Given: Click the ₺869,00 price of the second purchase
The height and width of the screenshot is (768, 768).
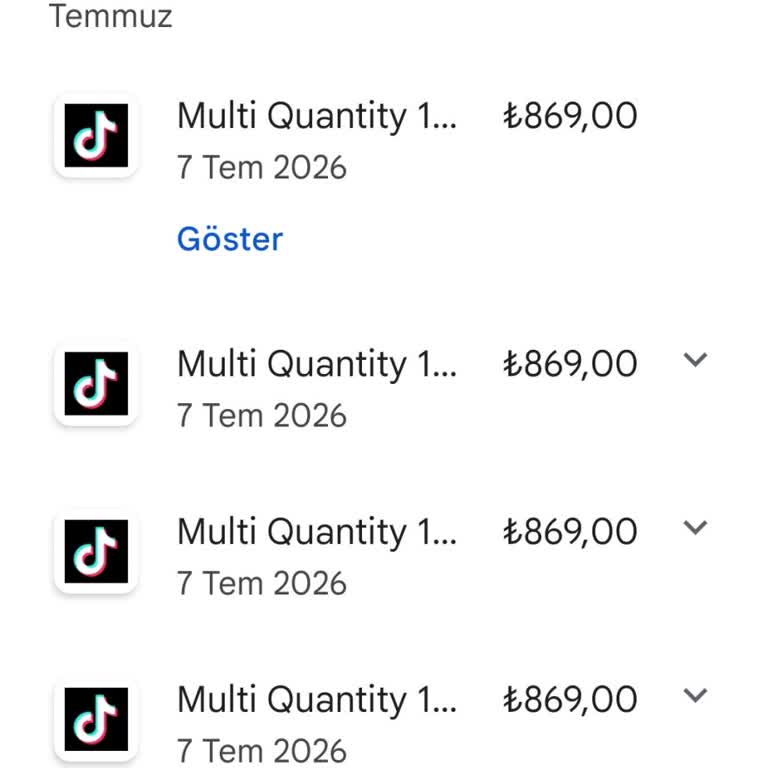Looking at the screenshot, I should point(570,364).
